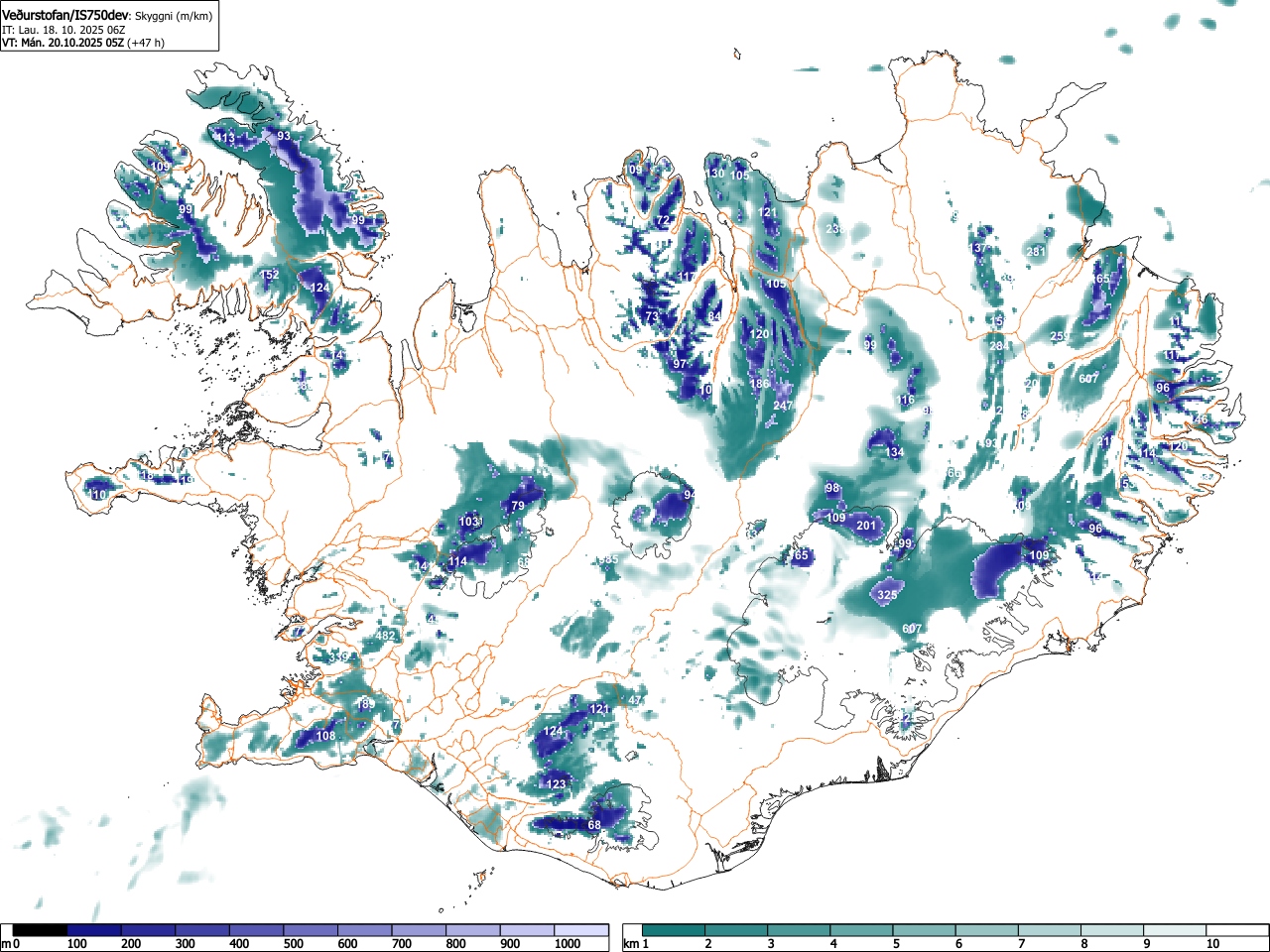1270x952 pixels.
Task: Click the '247' visibility value on the map
Action: coord(783,406)
